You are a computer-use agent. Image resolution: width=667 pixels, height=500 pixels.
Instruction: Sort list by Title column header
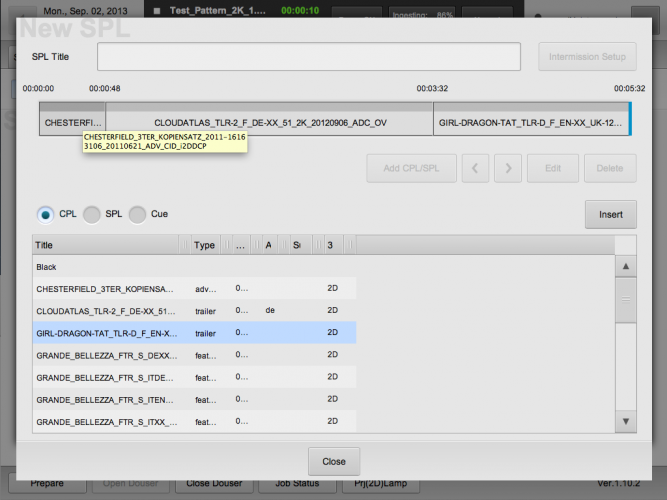tap(105, 245)
